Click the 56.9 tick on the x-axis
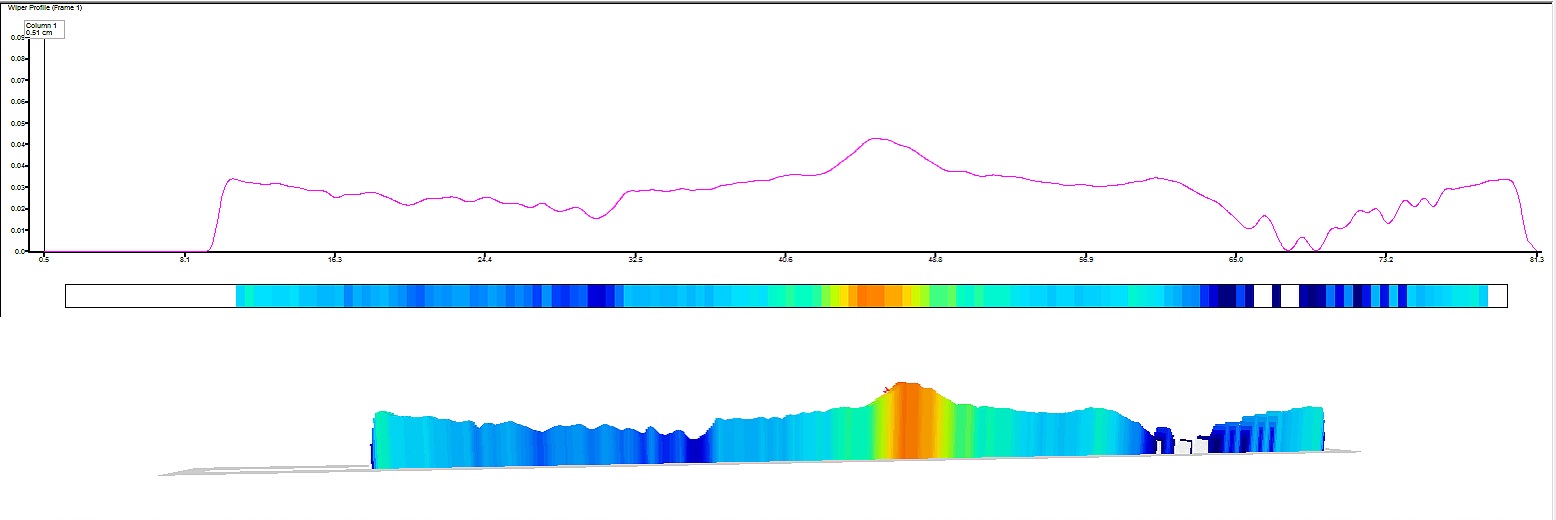 (x=1086, y=259)
